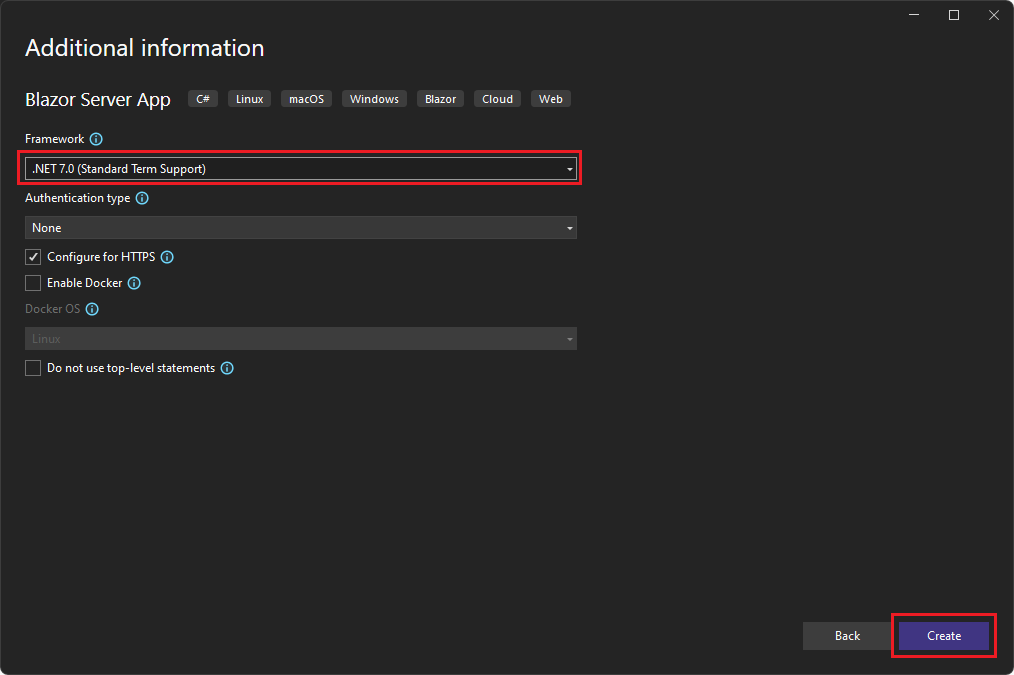Enable the Docker checkbox
The height and width of the screenshot is (675, 1014).
click(33, 283)
